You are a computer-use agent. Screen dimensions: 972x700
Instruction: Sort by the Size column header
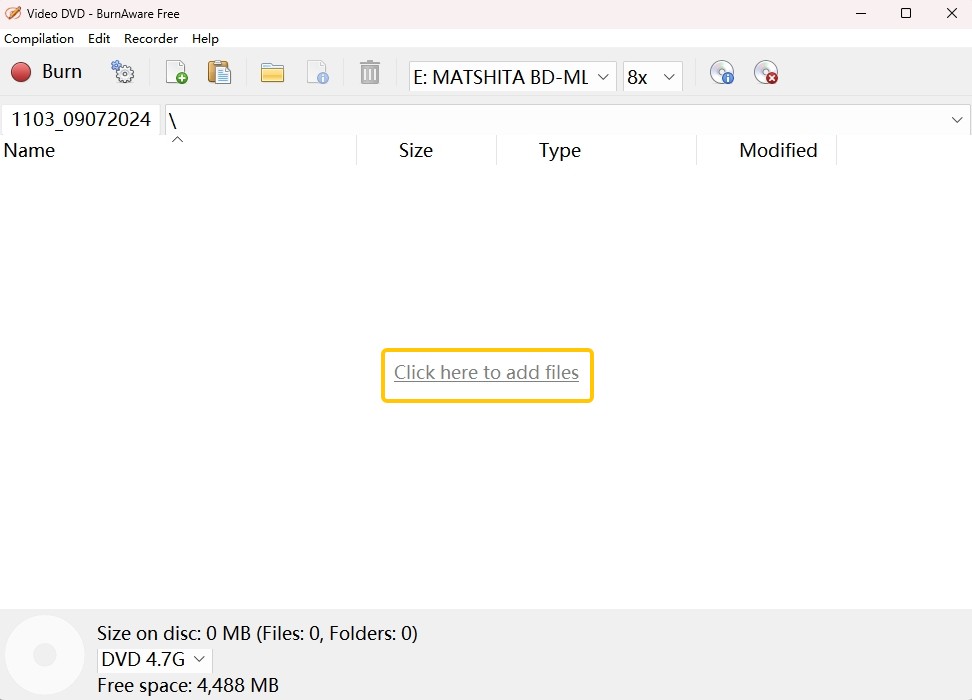[x=426, y=150]
